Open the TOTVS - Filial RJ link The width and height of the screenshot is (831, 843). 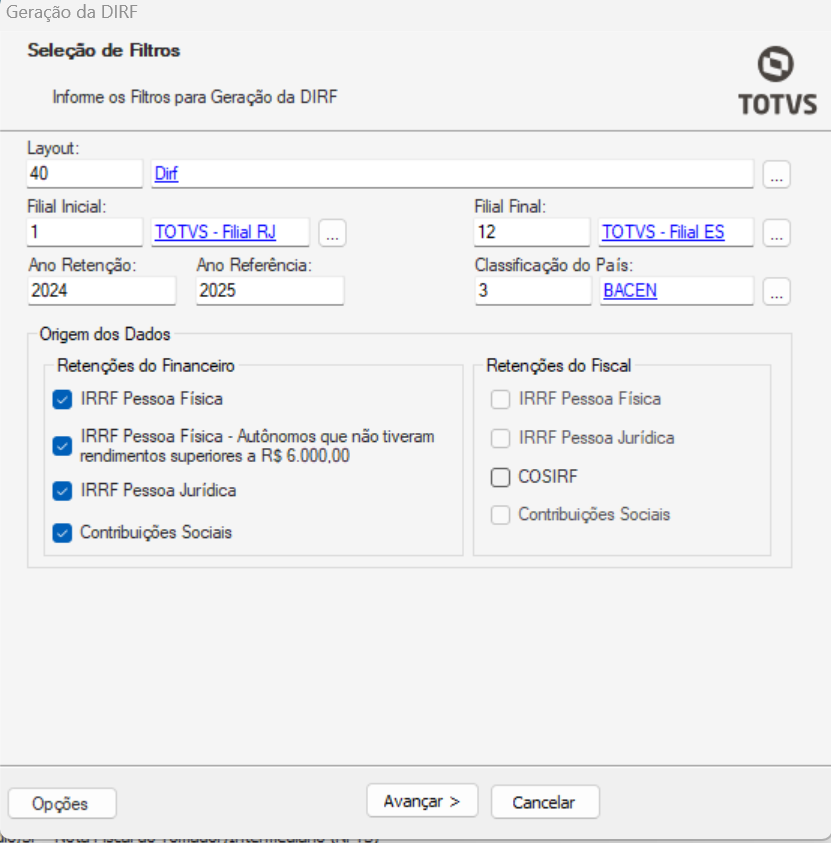tap(215, 232)
